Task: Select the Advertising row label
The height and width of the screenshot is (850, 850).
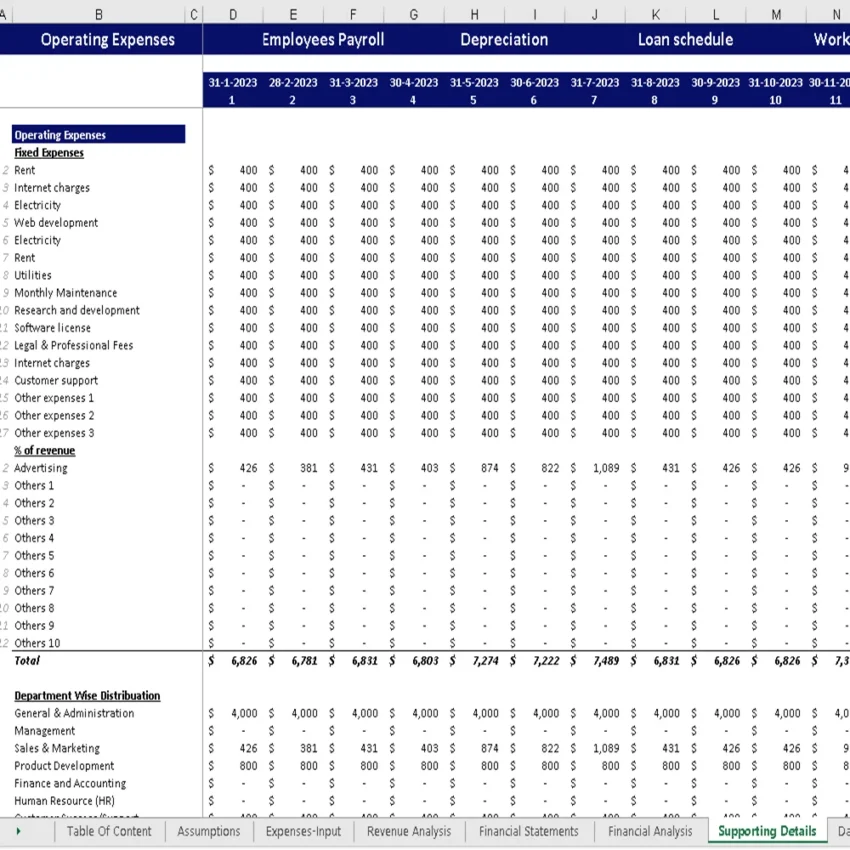Action: pos(41,467)
